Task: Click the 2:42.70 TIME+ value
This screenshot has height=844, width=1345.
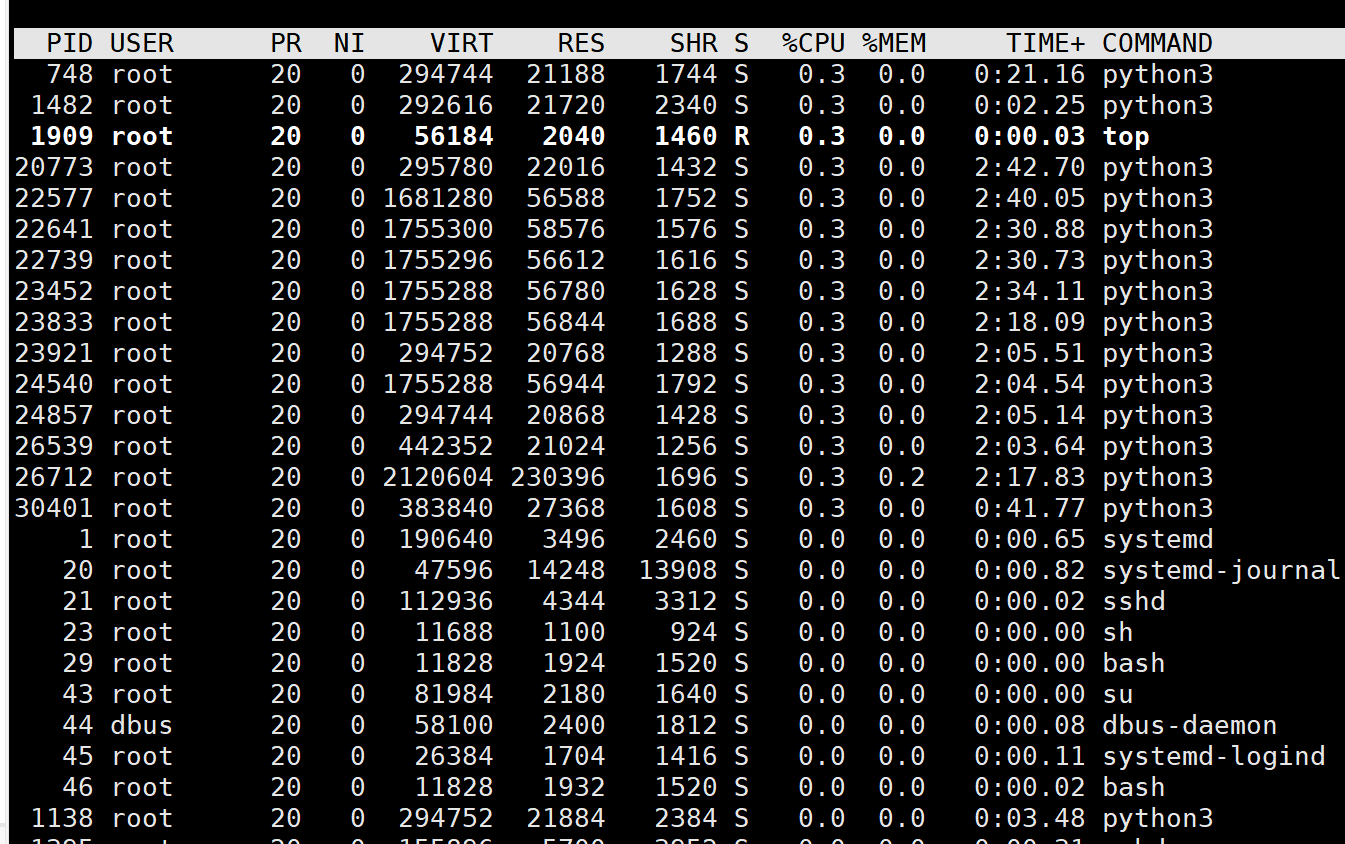Action: click(x=1029, y=167)
